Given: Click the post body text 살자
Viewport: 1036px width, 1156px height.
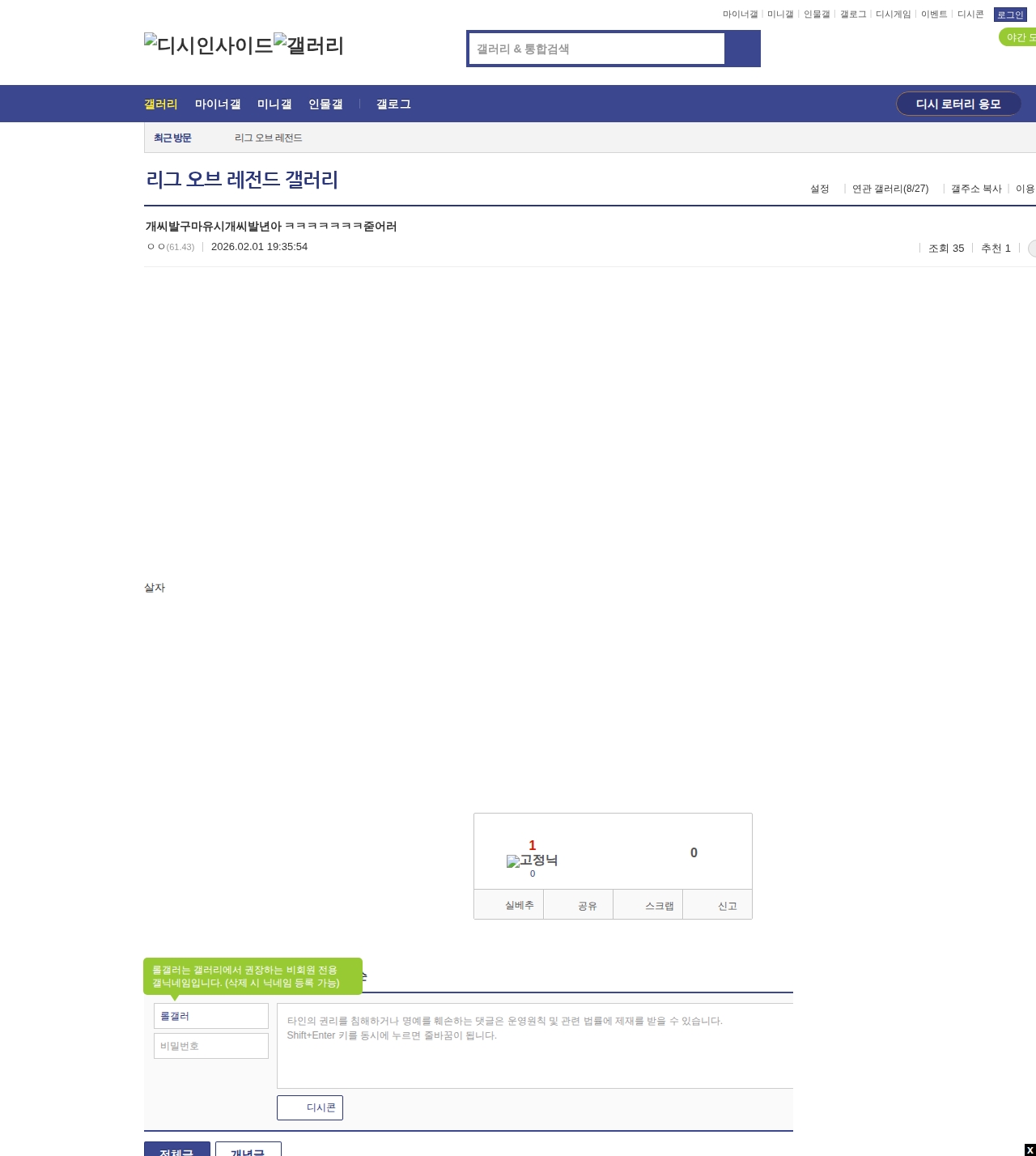Looking at the screenshot, I should click(155, 588).
